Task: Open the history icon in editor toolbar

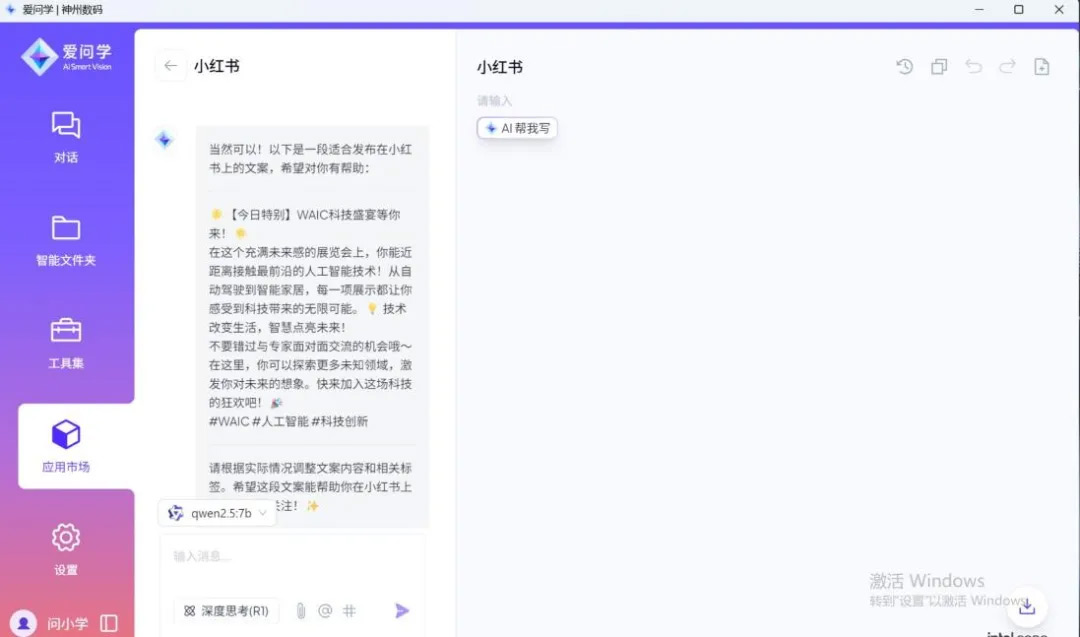Action: [905, 67]
